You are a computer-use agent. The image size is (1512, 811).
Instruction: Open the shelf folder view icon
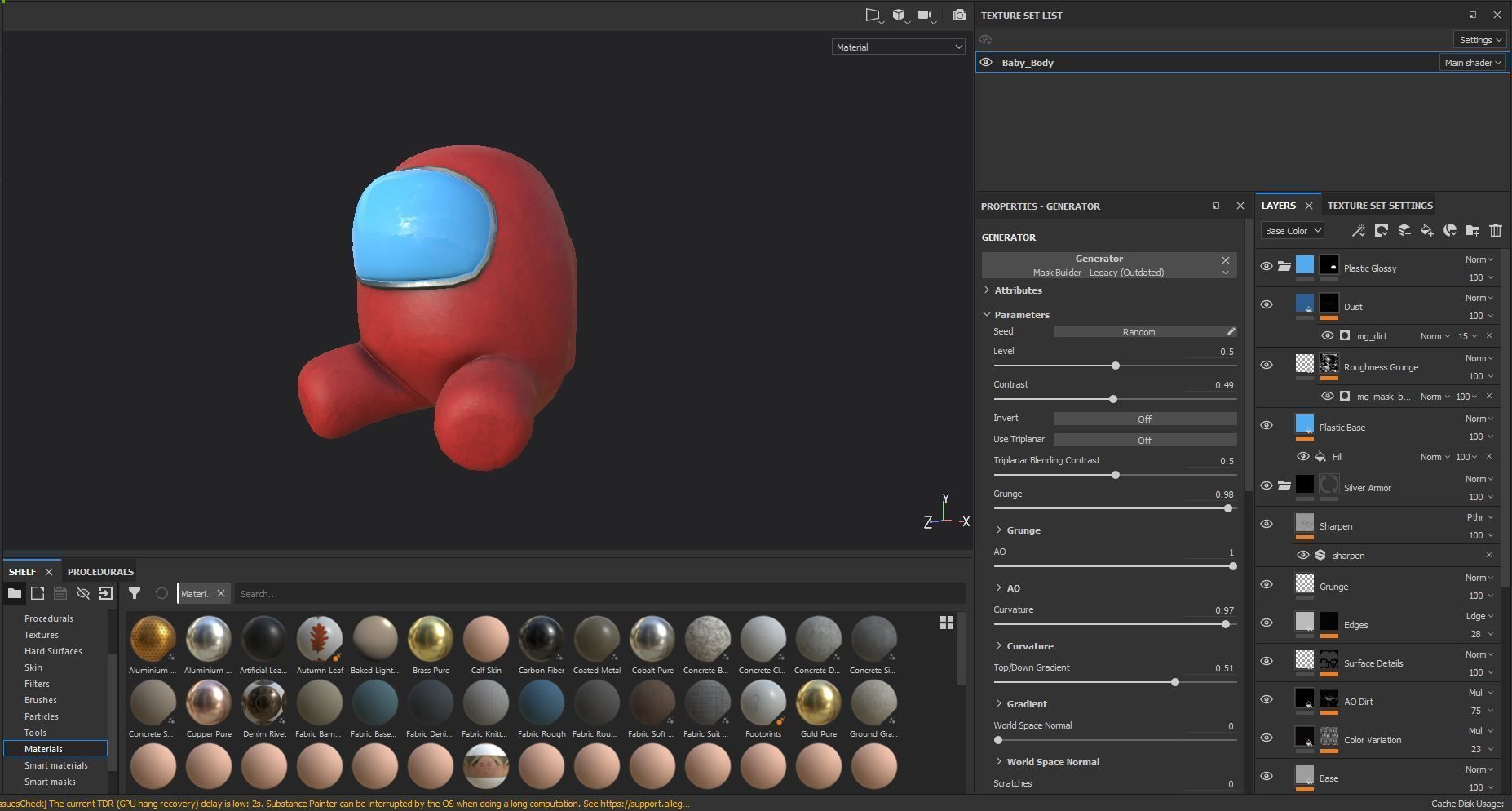pos(15,593)
